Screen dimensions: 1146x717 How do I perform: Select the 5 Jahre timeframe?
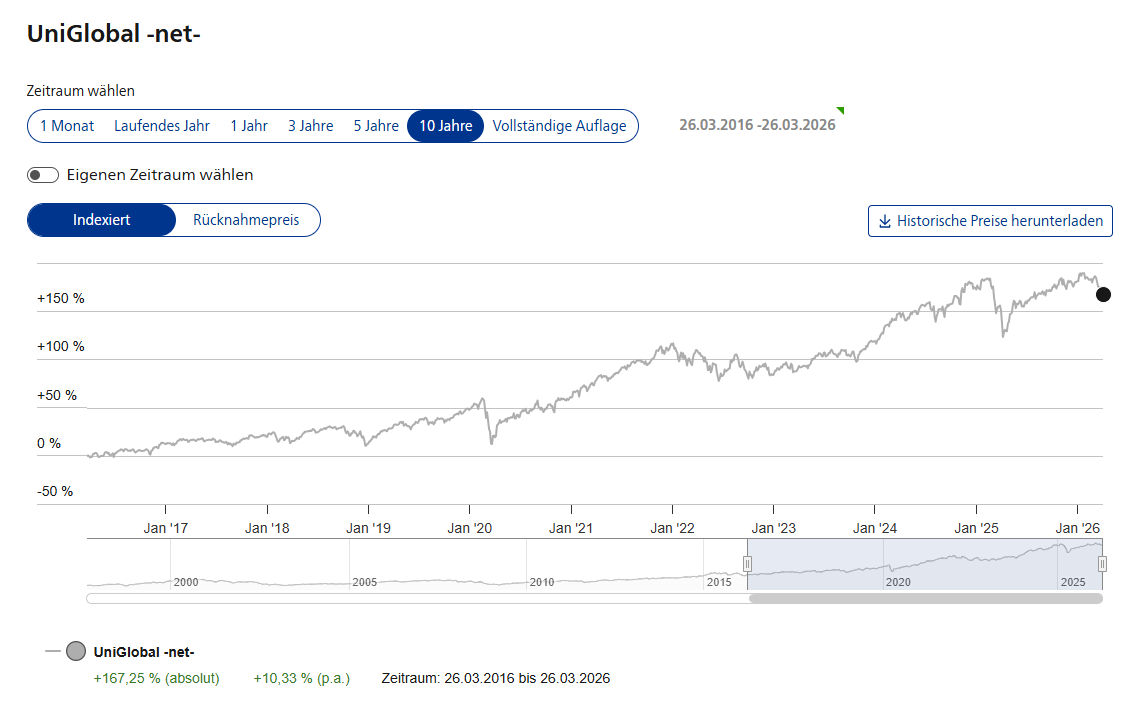pyautogui.click(x=376, y=126)
